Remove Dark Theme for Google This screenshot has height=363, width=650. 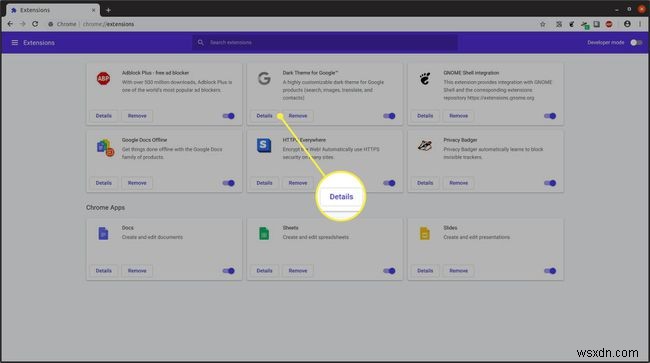click(x=298, y=116)
